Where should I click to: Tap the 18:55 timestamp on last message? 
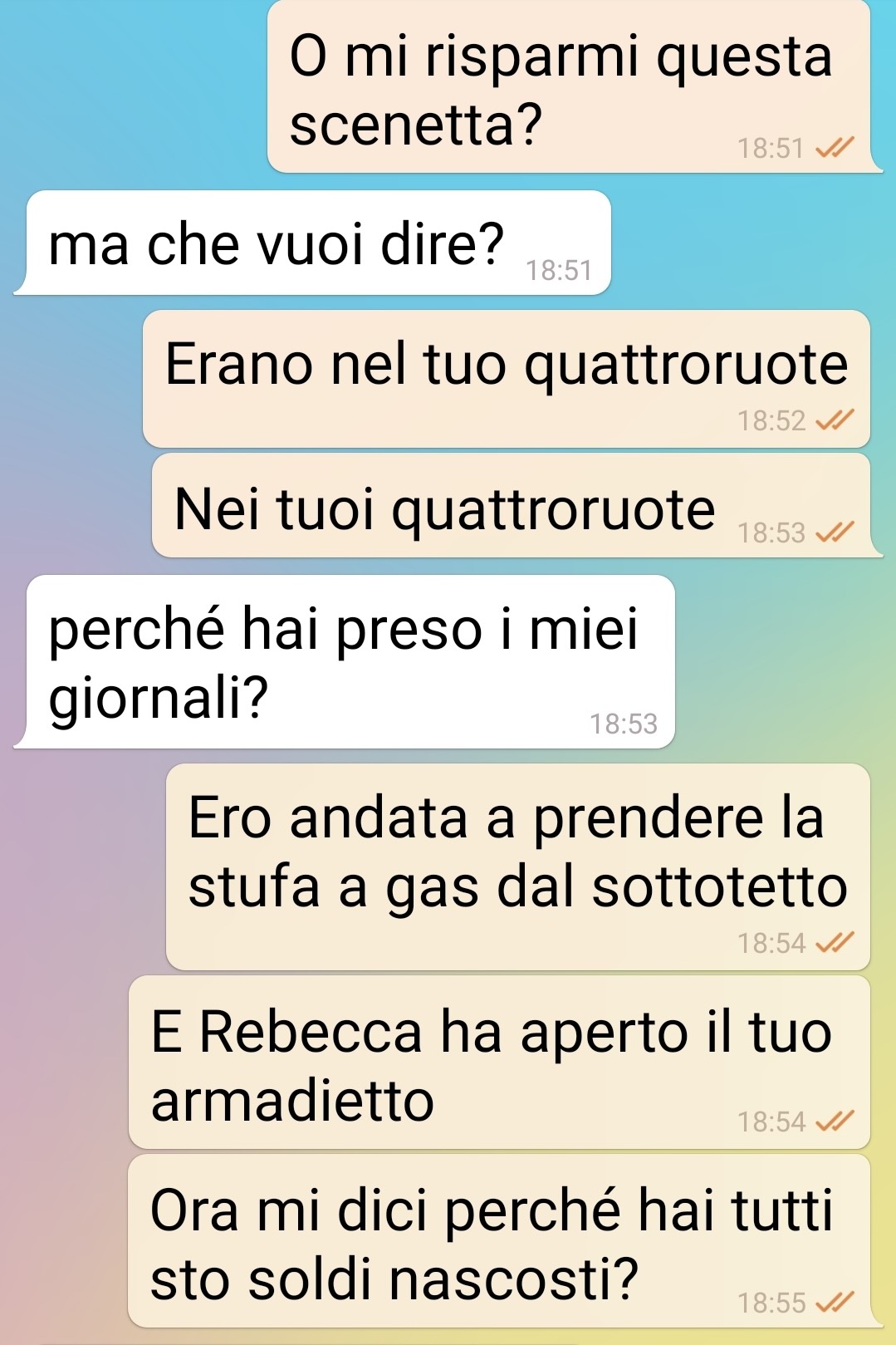pos(771,1303)
